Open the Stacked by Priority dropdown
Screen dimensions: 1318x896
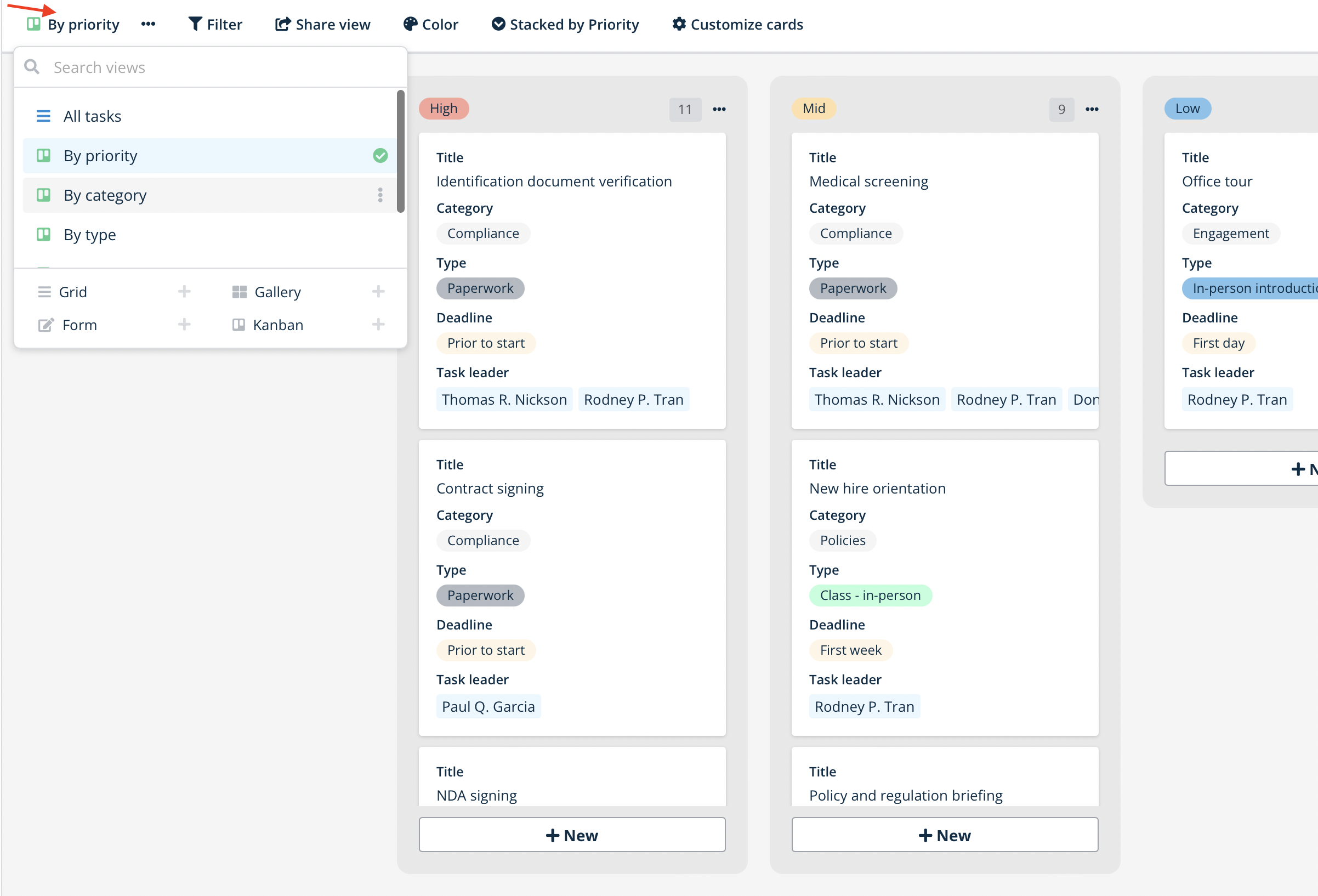565,24
